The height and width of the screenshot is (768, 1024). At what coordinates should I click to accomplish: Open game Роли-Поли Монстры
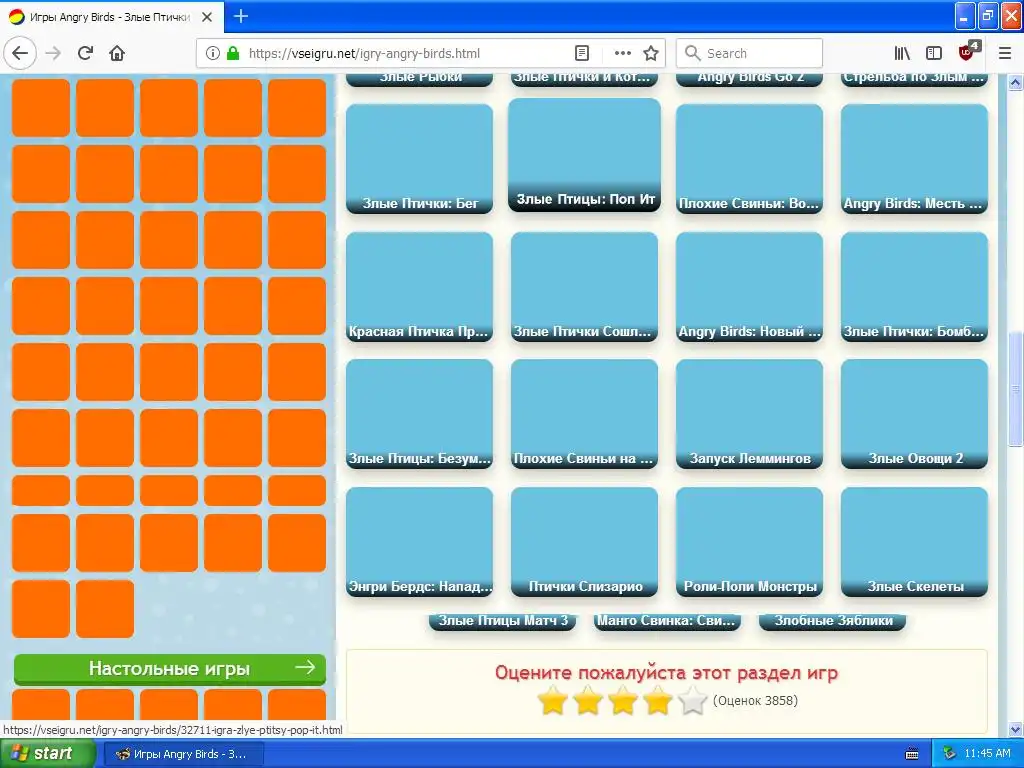click(x=749, y=541)
